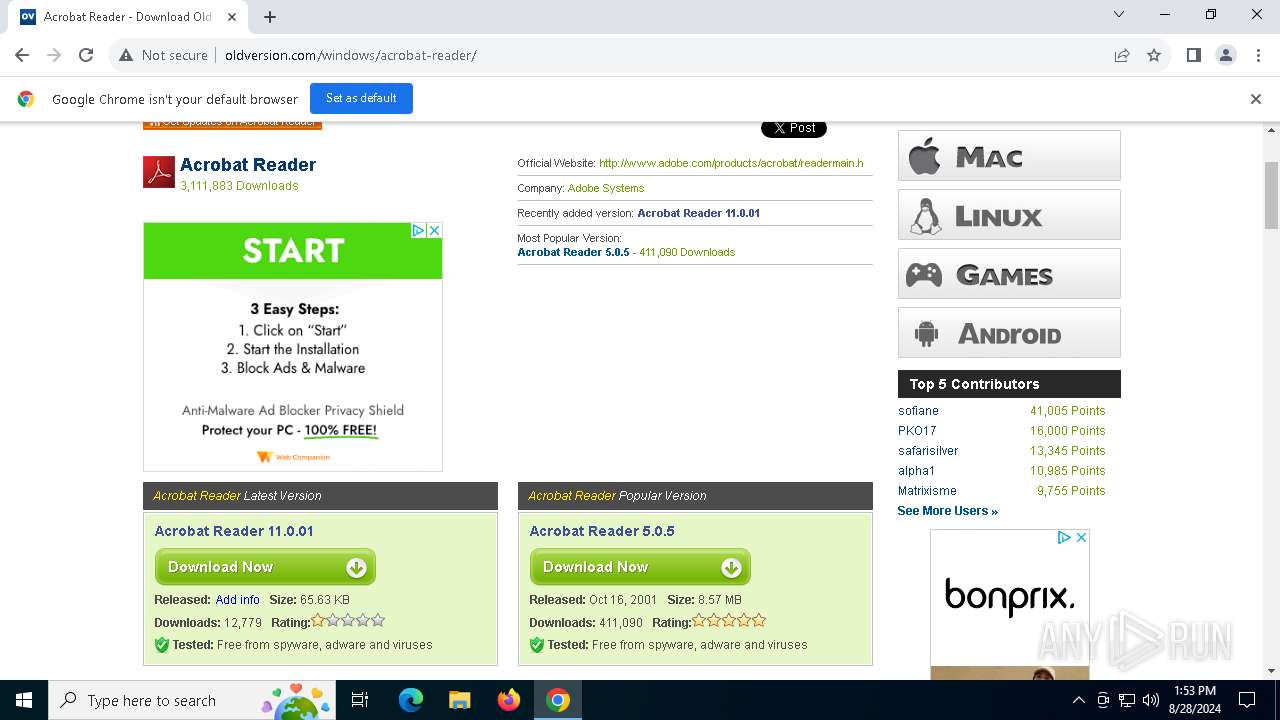Download Acrobat Reader 11.0.01 with Download Now
Viewport: 1280px width, 720px height.
pyautogui.click(x=265, y=567)
